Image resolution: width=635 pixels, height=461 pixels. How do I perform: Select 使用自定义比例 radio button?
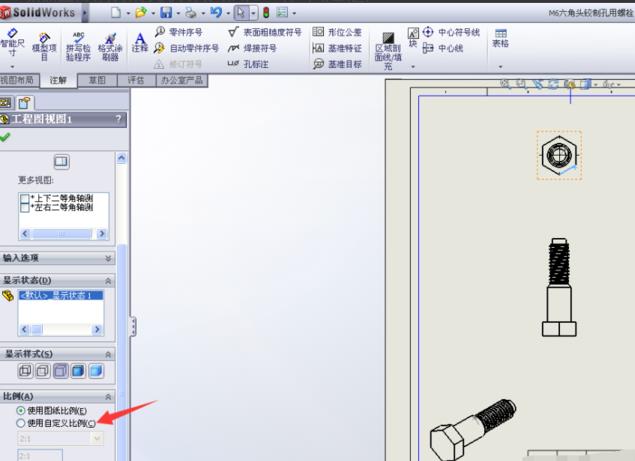pyautogui.click(x=21, y=423)
